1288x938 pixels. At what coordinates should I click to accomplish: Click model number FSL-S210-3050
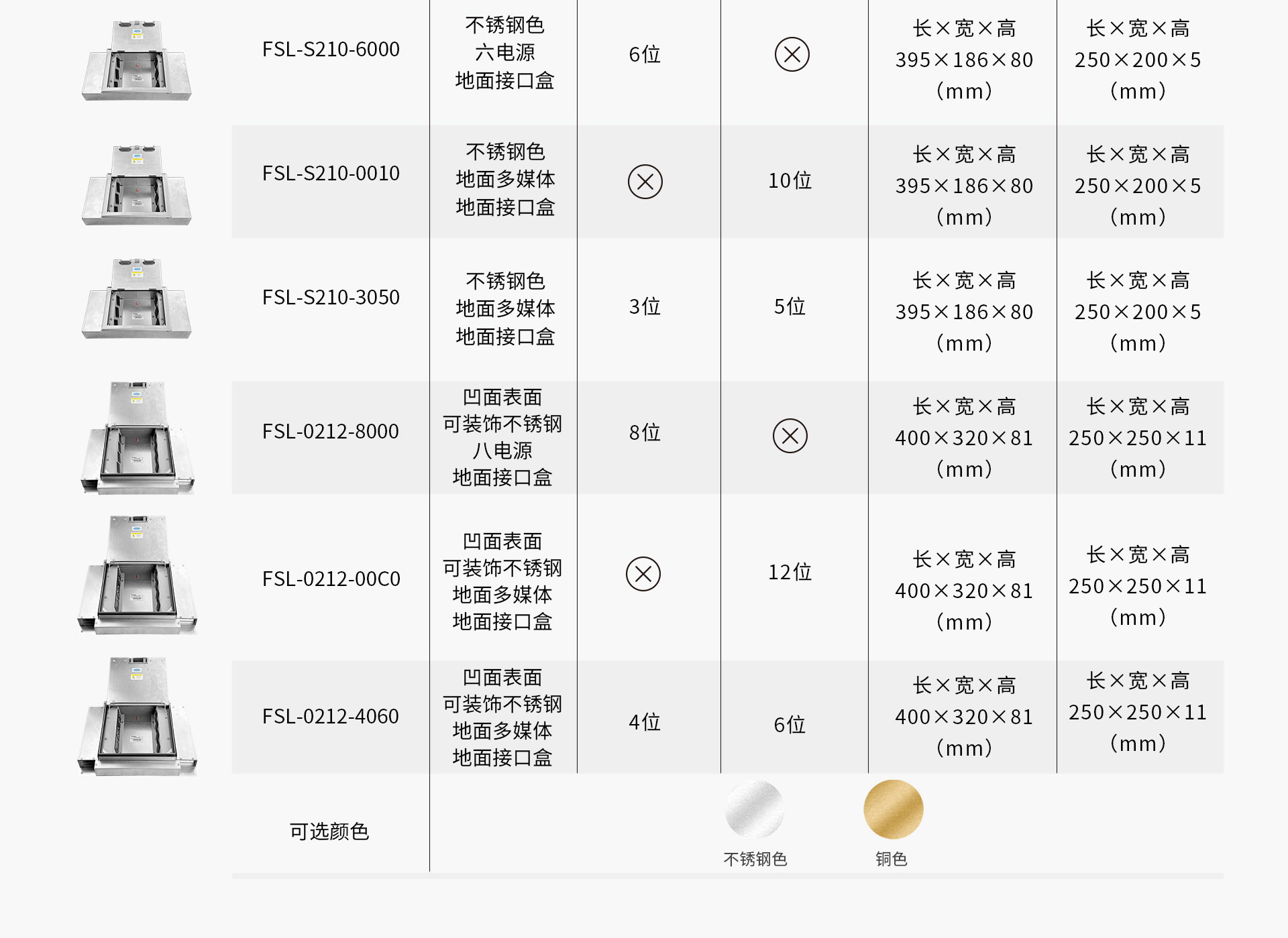[x=331, y=297]
